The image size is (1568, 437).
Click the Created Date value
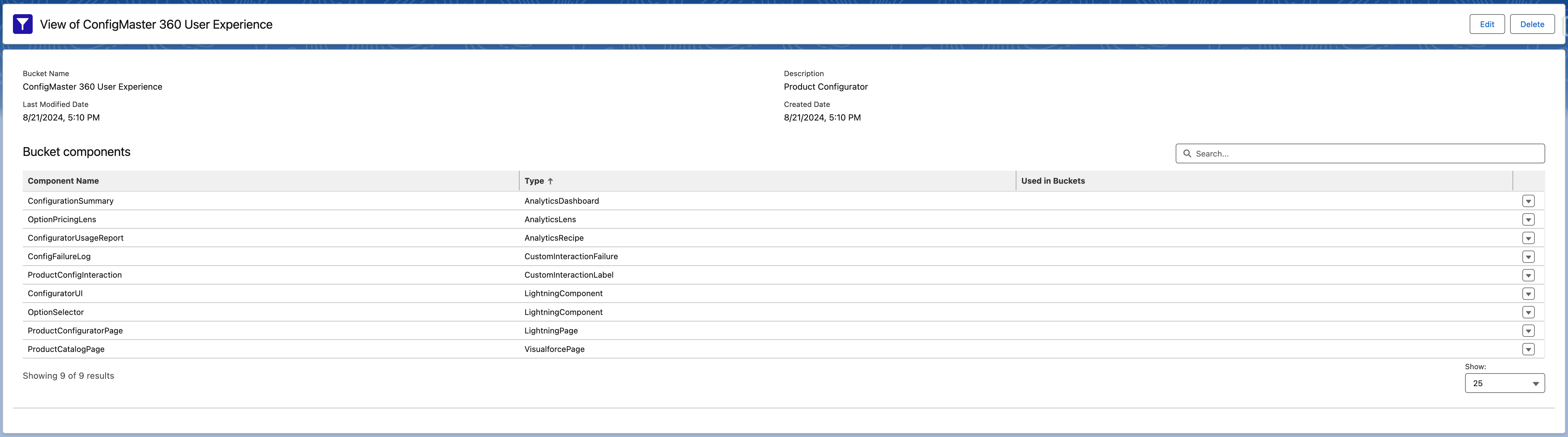pyautogui.click(x=822, y=117)
